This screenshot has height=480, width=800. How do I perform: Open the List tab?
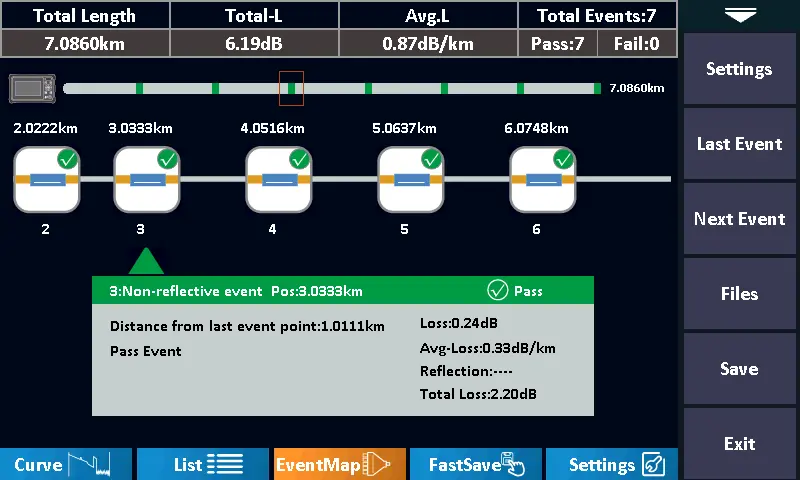coord(202,464)
